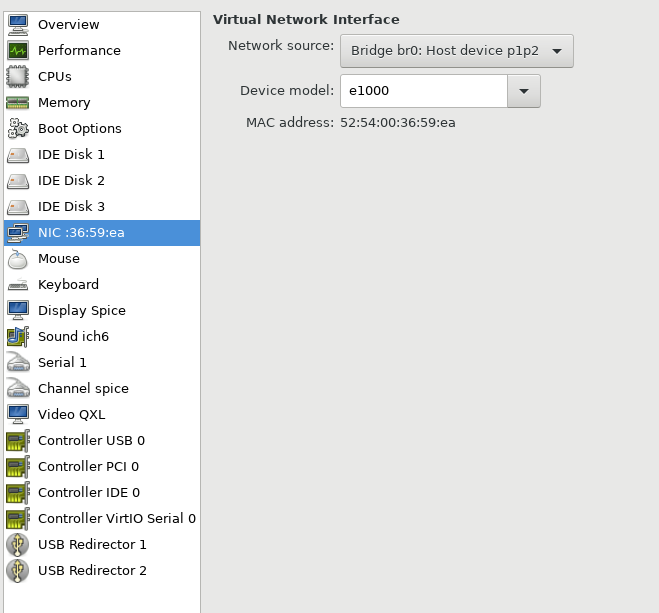
Task: Select IDE Disk 1 in the list
Action: coord(102,155)
